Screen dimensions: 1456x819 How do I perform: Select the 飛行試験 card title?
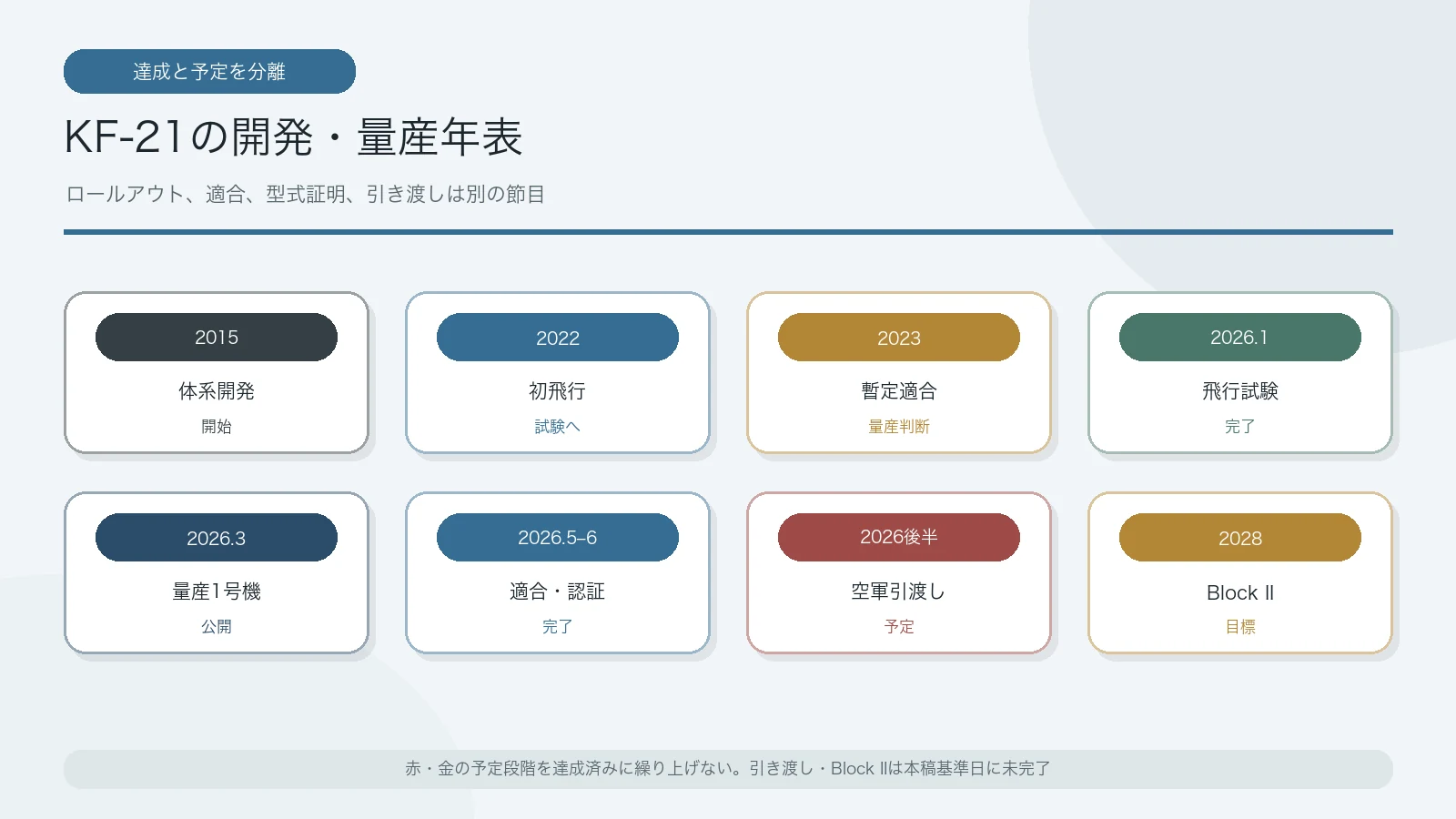pos(1240,391)
